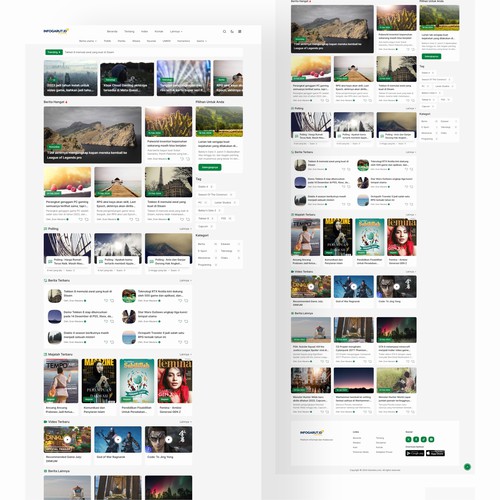Click the third green social icon in the footer
500x500 pixels.
[x=424, y=439]
